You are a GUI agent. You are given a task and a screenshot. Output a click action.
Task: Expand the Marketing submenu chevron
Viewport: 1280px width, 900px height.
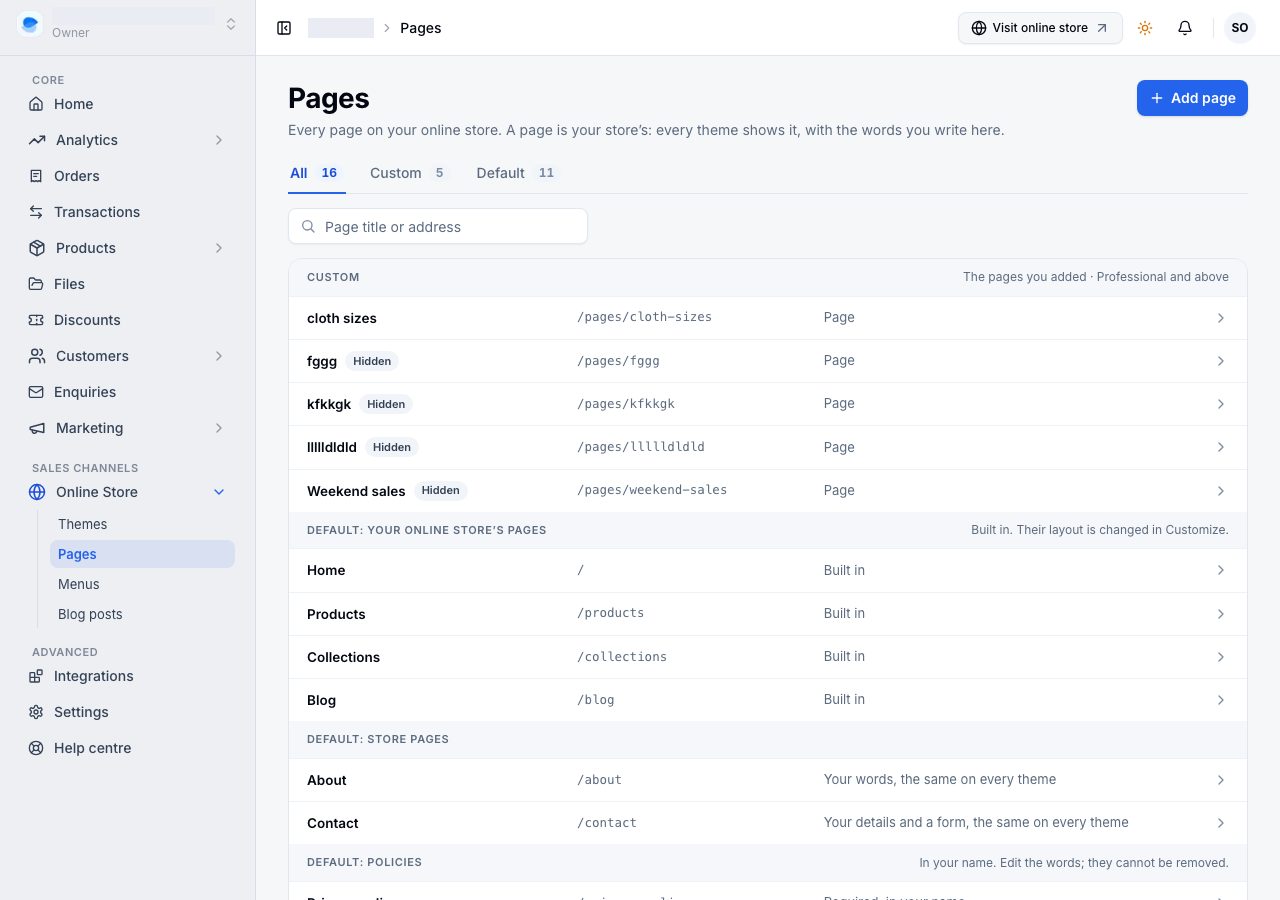[219, 428]
